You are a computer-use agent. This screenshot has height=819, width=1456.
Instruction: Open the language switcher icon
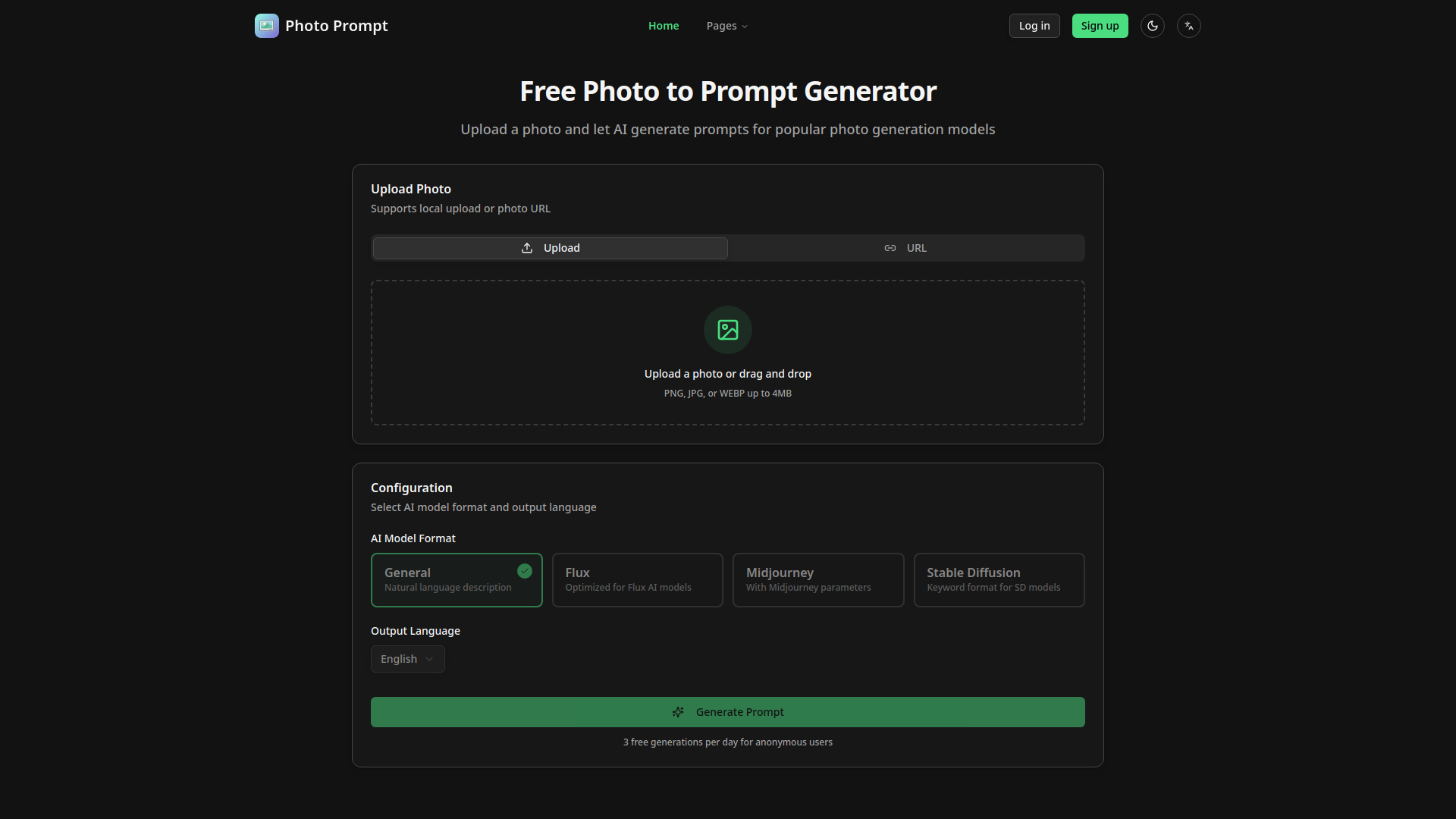1188,25
